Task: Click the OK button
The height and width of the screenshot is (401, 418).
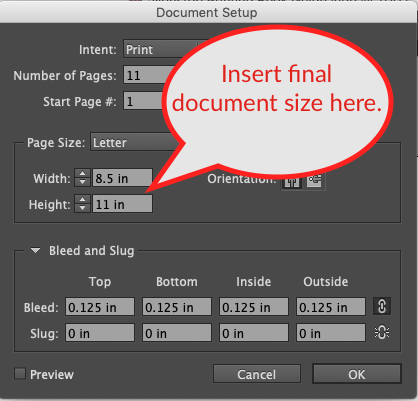Action: click(357, 374)
